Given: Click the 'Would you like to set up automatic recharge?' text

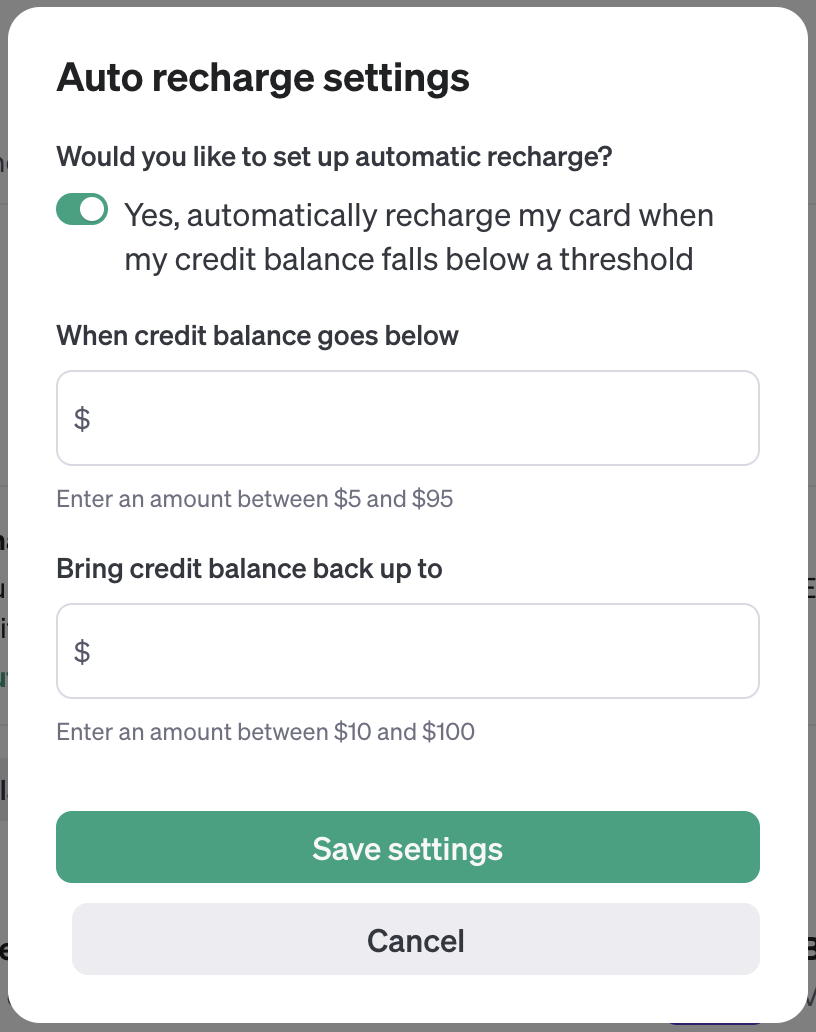Looking at the screenshot, I should pos(335,157).
